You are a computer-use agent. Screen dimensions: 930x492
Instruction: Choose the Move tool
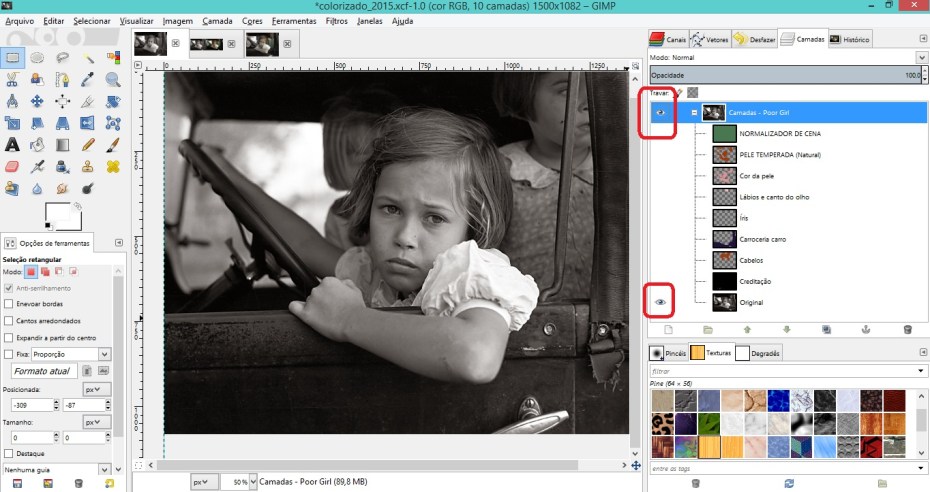[x=38, y=101]
